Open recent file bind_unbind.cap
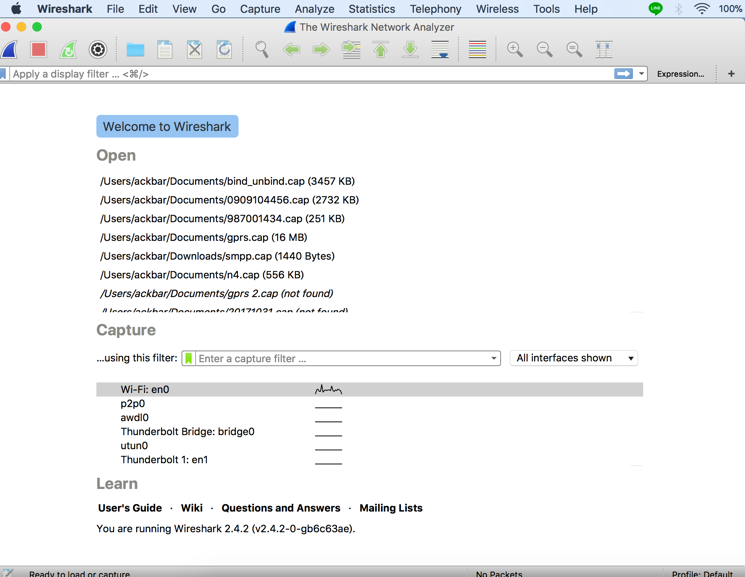This screenshot has width=745, height=577. click(227, 181)
